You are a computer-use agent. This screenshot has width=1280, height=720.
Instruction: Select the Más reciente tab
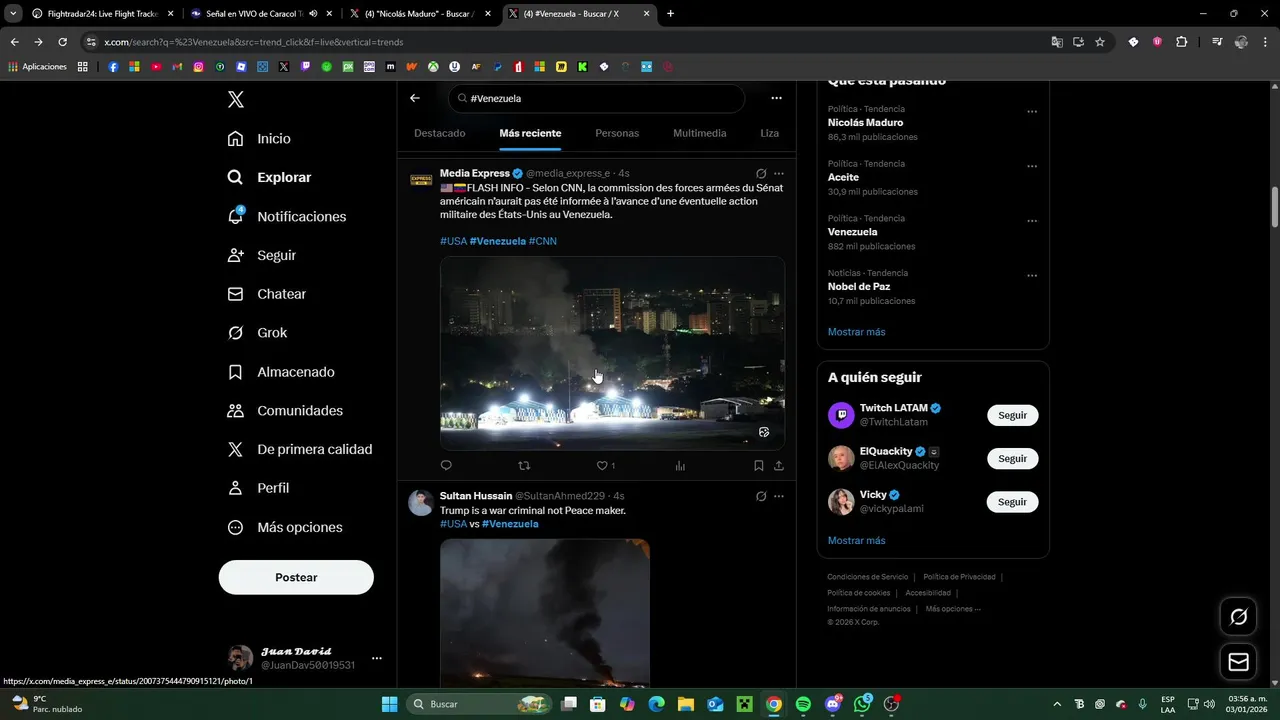(x=530, y=133)
